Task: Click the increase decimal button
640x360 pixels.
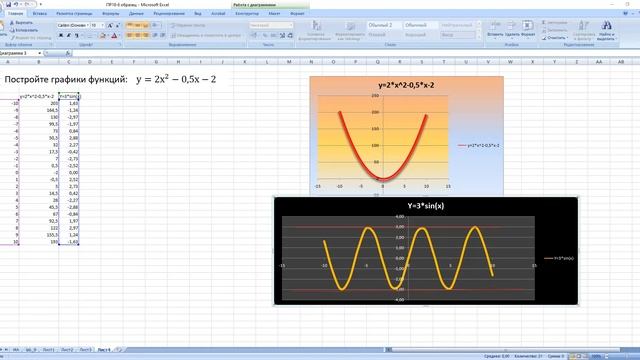Action: point(282,36)
